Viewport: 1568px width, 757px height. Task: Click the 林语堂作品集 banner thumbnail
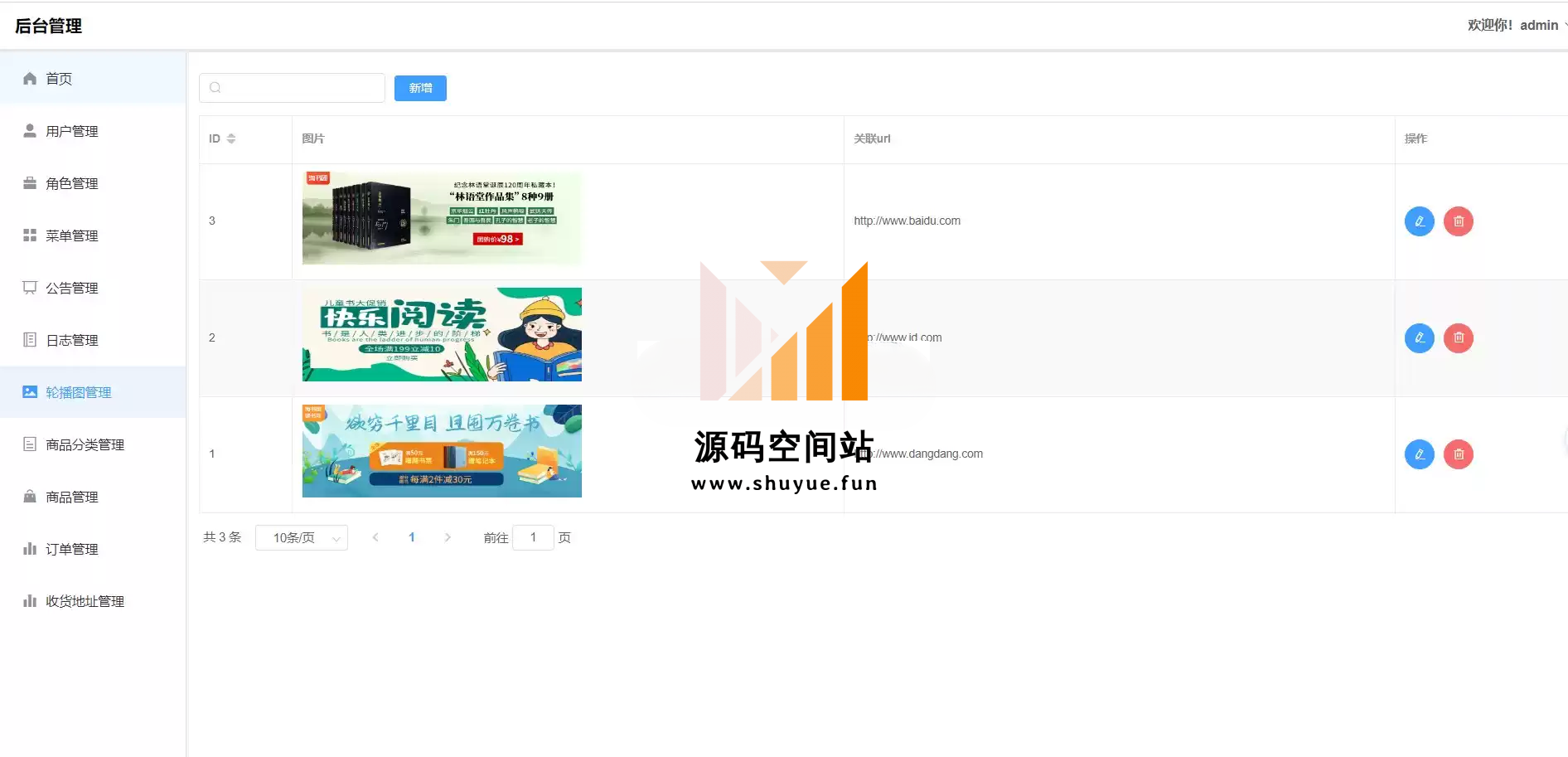(442, 218)
